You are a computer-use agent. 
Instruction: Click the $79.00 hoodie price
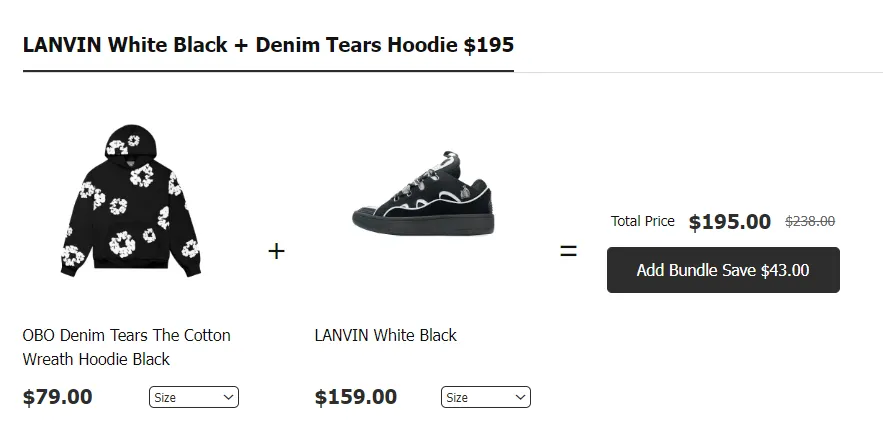point(57,397)
